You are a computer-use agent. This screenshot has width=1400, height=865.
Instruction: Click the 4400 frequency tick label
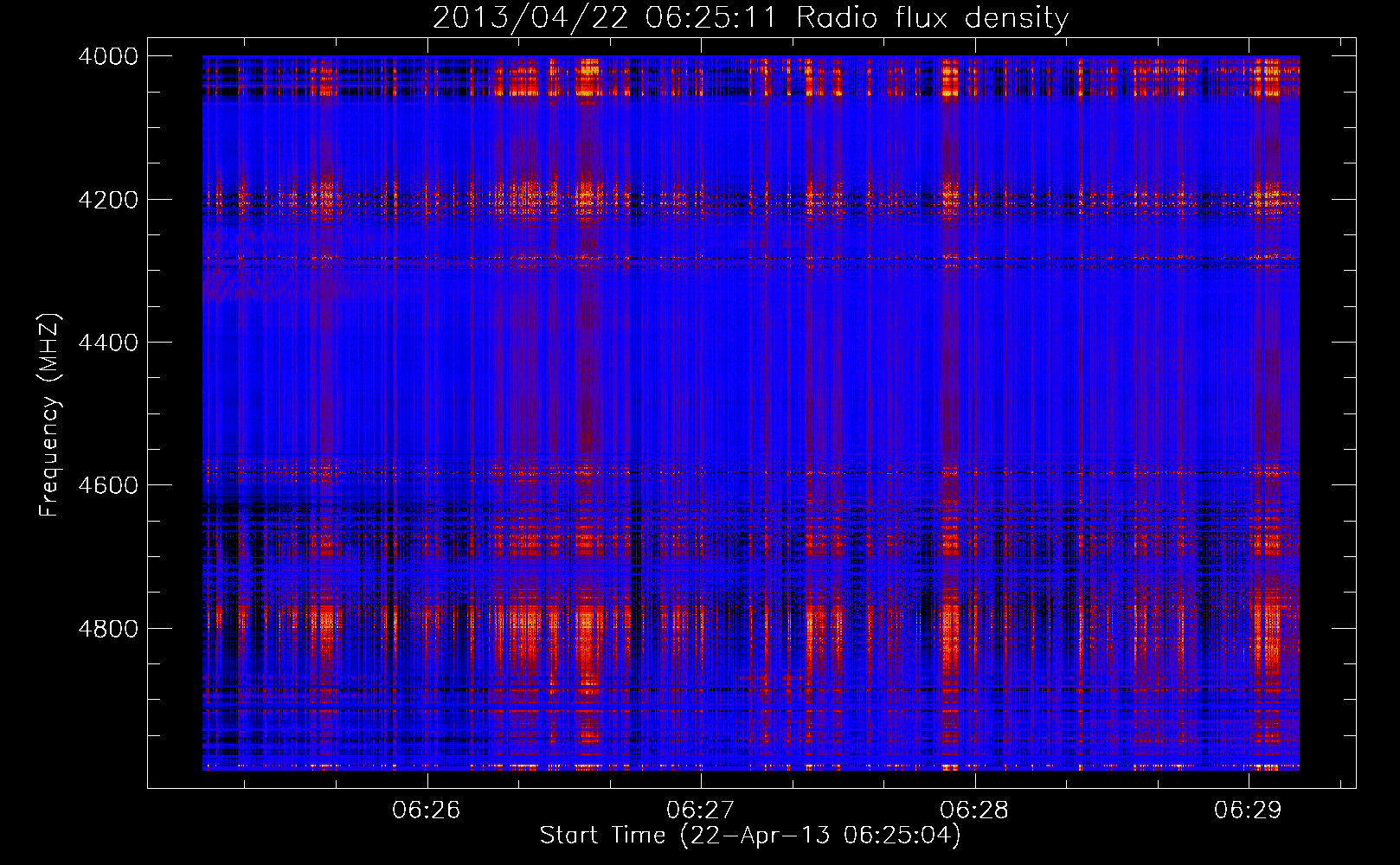[108, 343]
